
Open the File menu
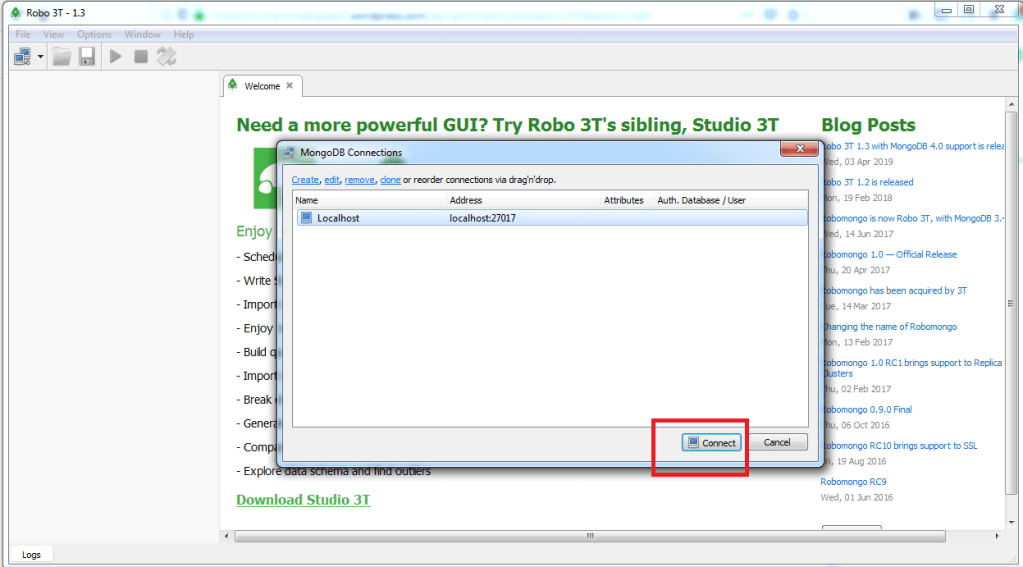[23, 35]
